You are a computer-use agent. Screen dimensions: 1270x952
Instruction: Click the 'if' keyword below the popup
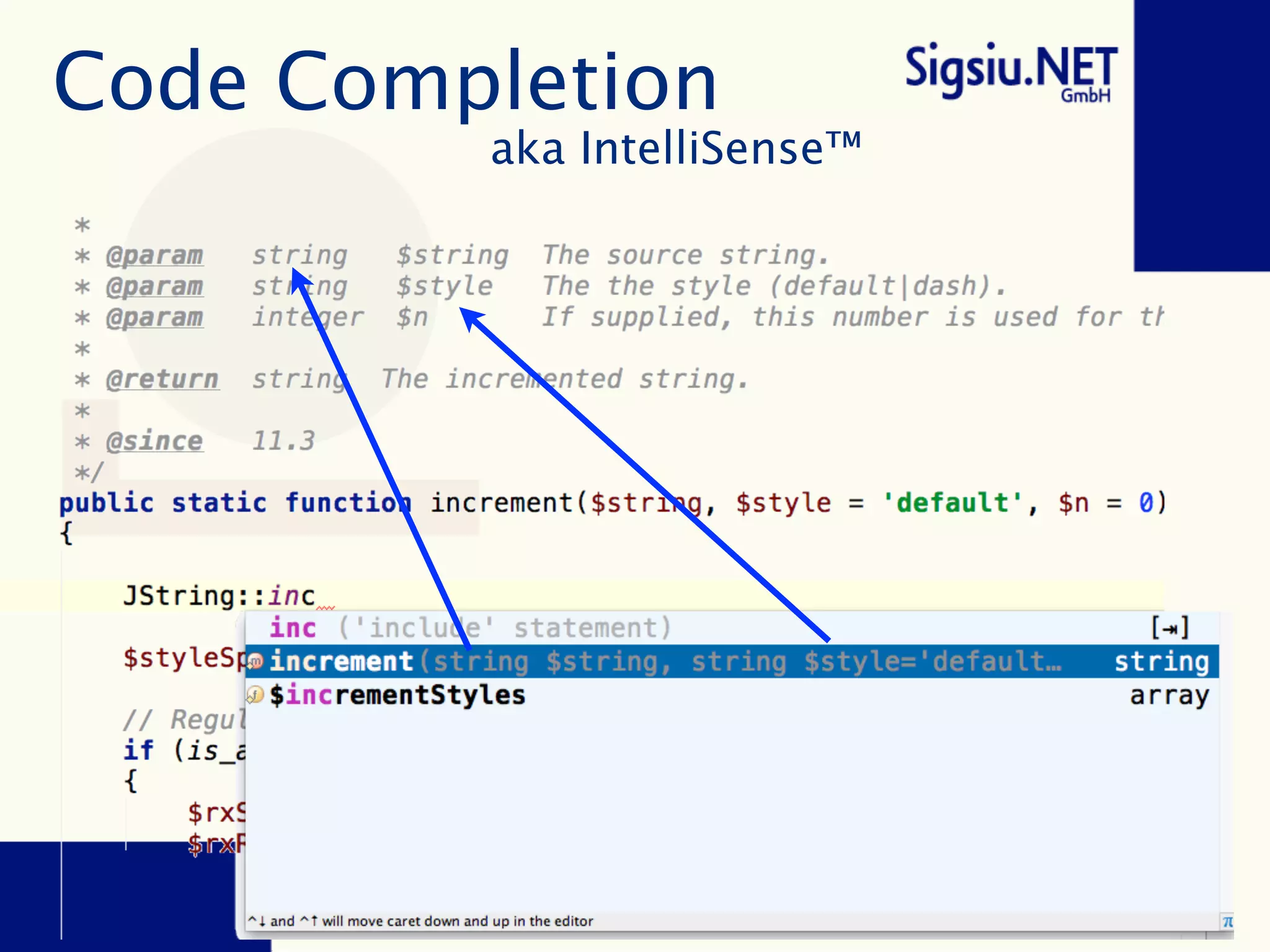pos(138,751)
